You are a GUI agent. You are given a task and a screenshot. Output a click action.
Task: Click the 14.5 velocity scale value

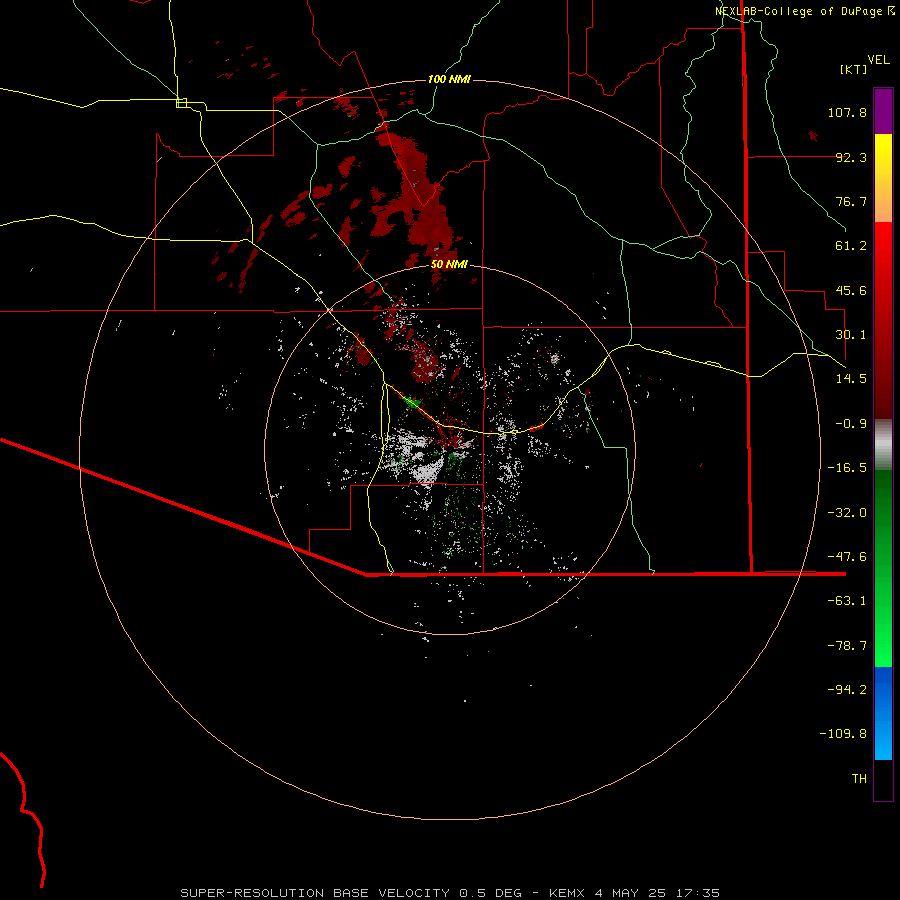click(x=851, y=379)
